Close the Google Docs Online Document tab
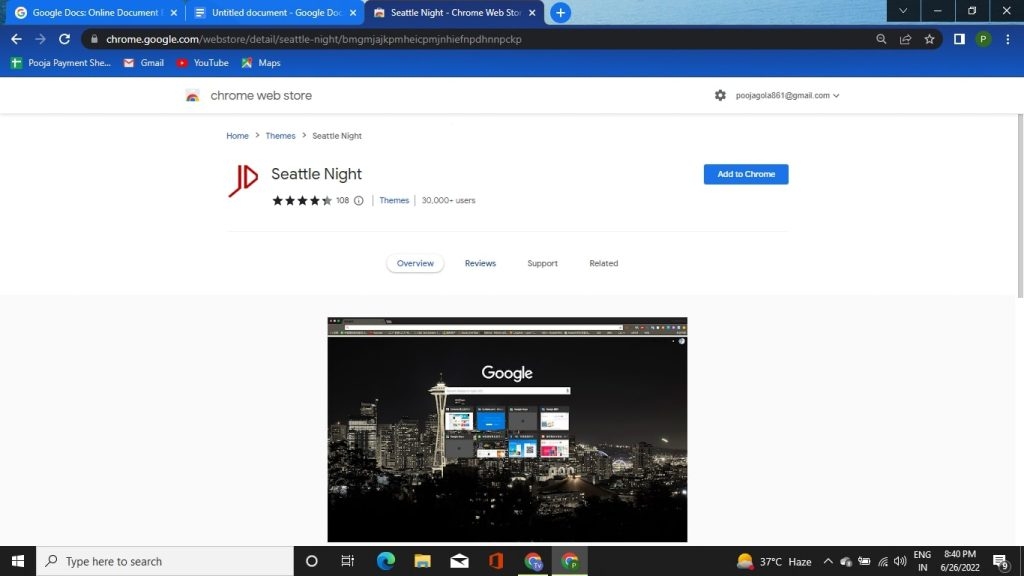Viewport: 1024px width, 576px height. pyautogui.click(x=174, y=12)
